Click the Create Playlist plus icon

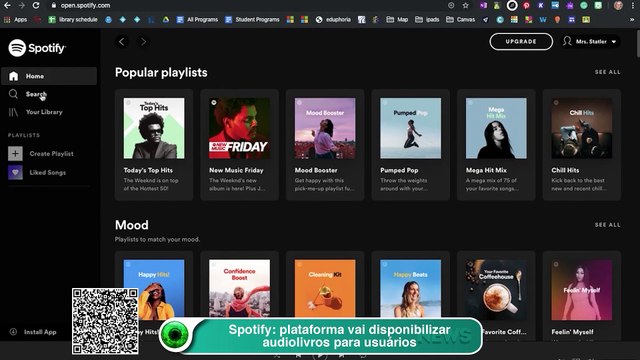point(15,153)
